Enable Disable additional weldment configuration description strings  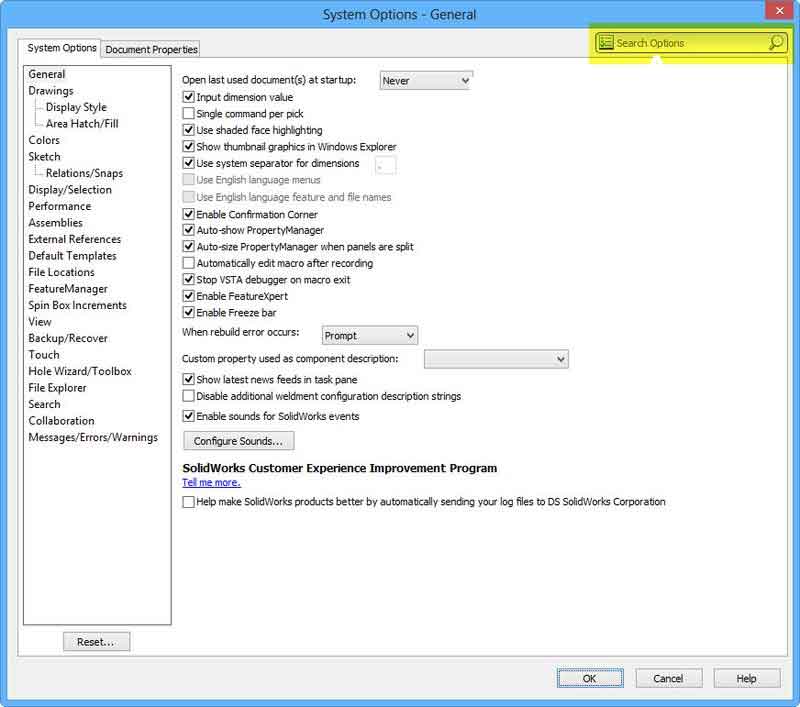pyautogui.click(x=188, y=396)
